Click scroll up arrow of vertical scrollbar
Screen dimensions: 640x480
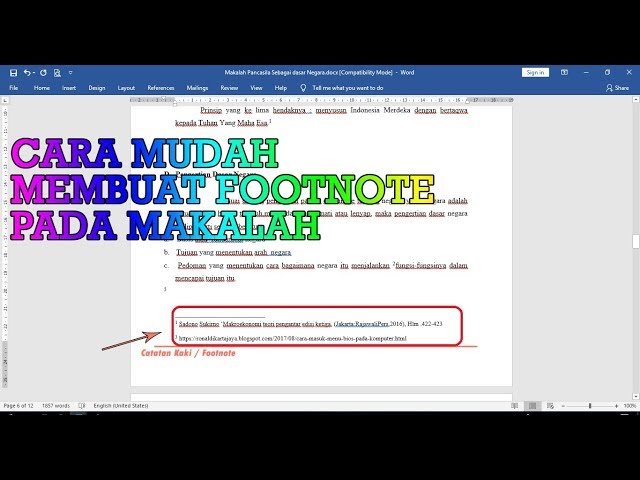coord(636,100)
